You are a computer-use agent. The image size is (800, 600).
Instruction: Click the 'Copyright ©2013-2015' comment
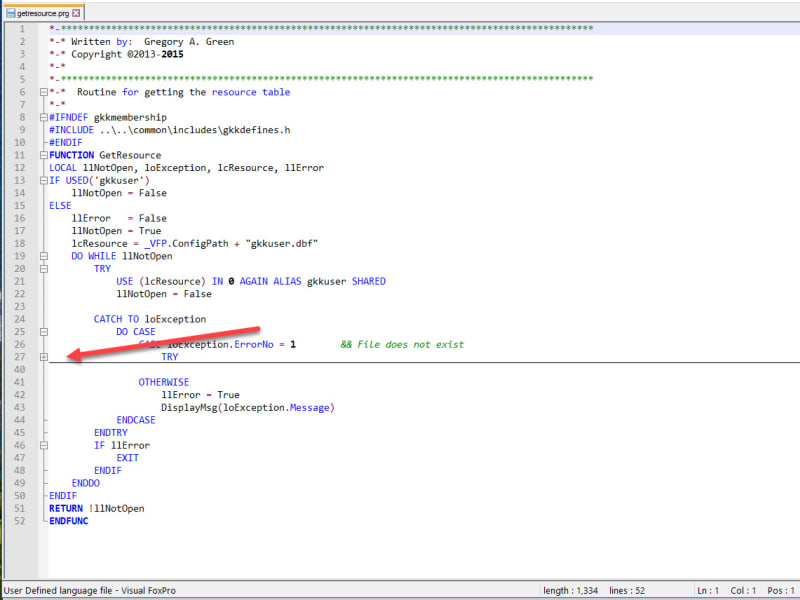click(x=127, y=54)
